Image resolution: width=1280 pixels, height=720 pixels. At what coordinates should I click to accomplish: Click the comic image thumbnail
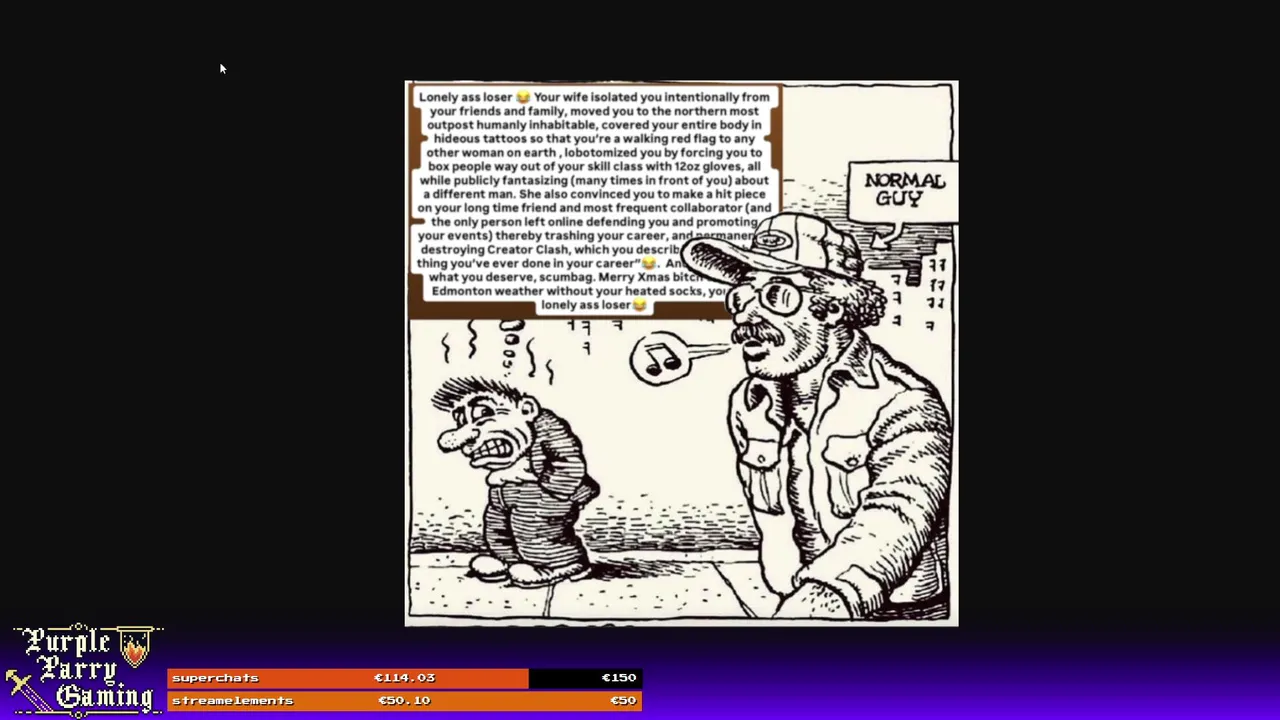click(681, 353)
